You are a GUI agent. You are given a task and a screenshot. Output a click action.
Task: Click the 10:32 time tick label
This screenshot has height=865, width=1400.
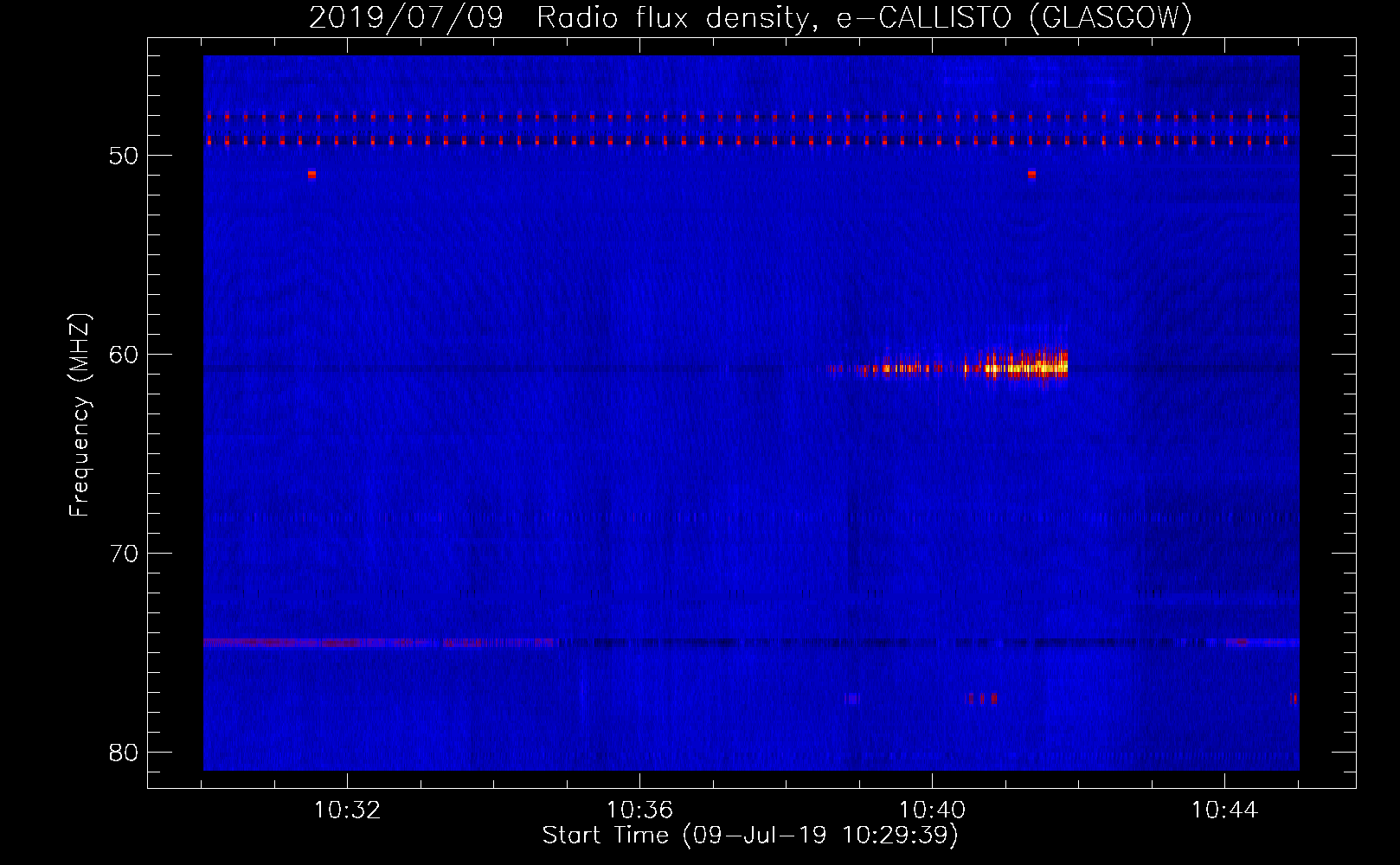(347, 811)
